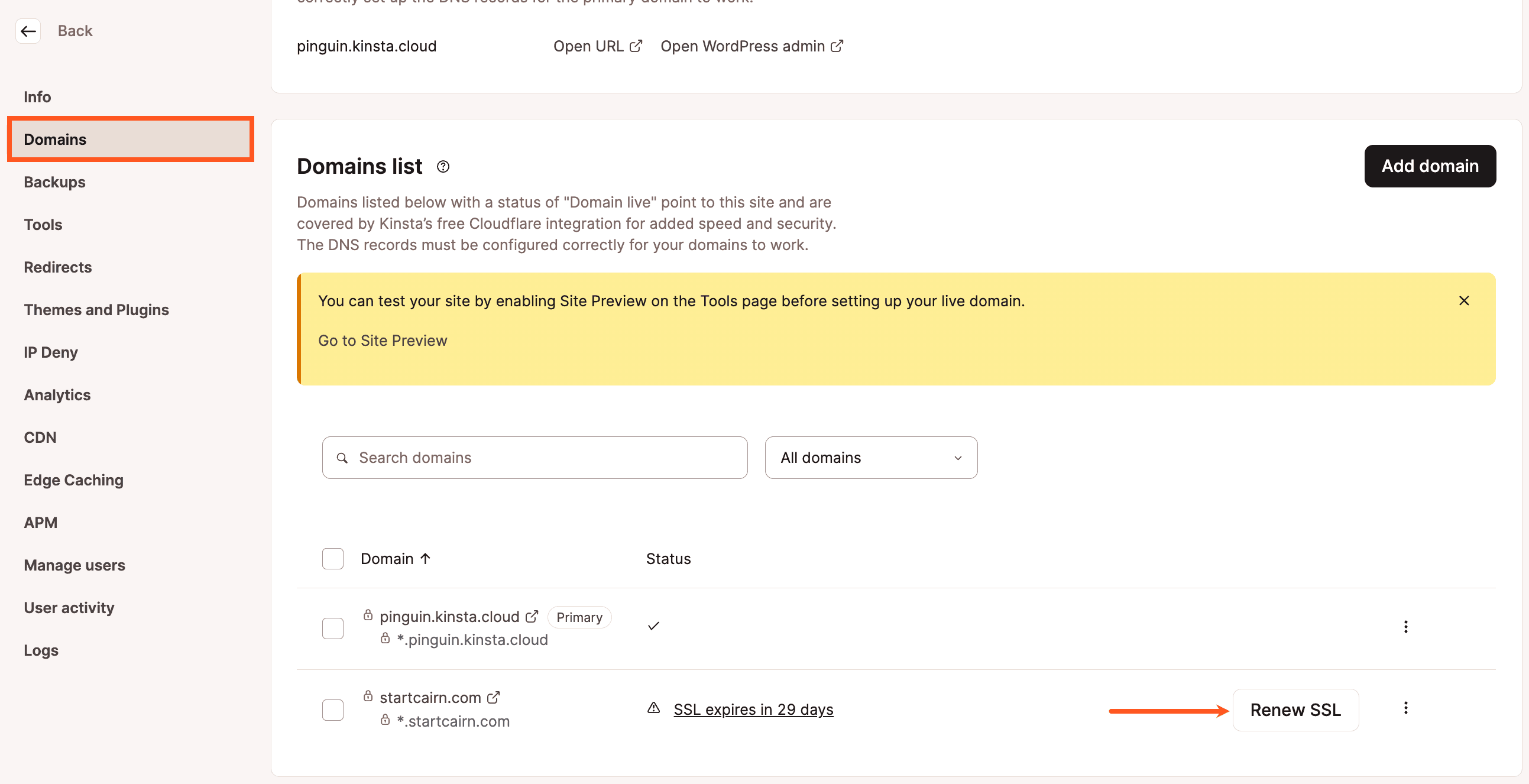Go to Edge Caching in sidebar
Screen dimensions: 1529x784
[73, 480]
